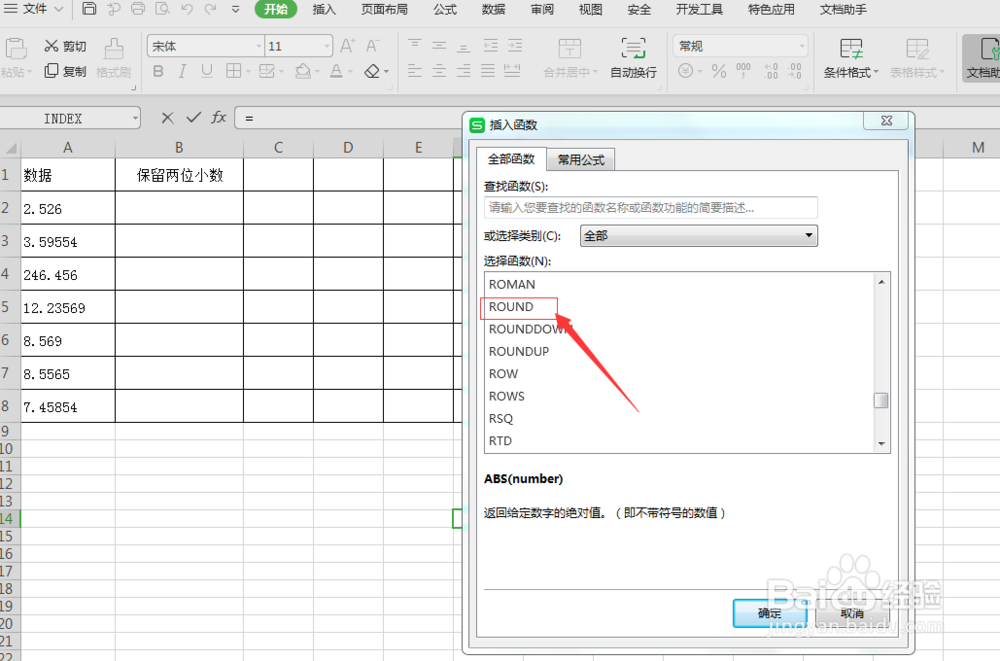Select ROMAN in the function list
This screenshot has width=1000, height=661.
(512, 285)
